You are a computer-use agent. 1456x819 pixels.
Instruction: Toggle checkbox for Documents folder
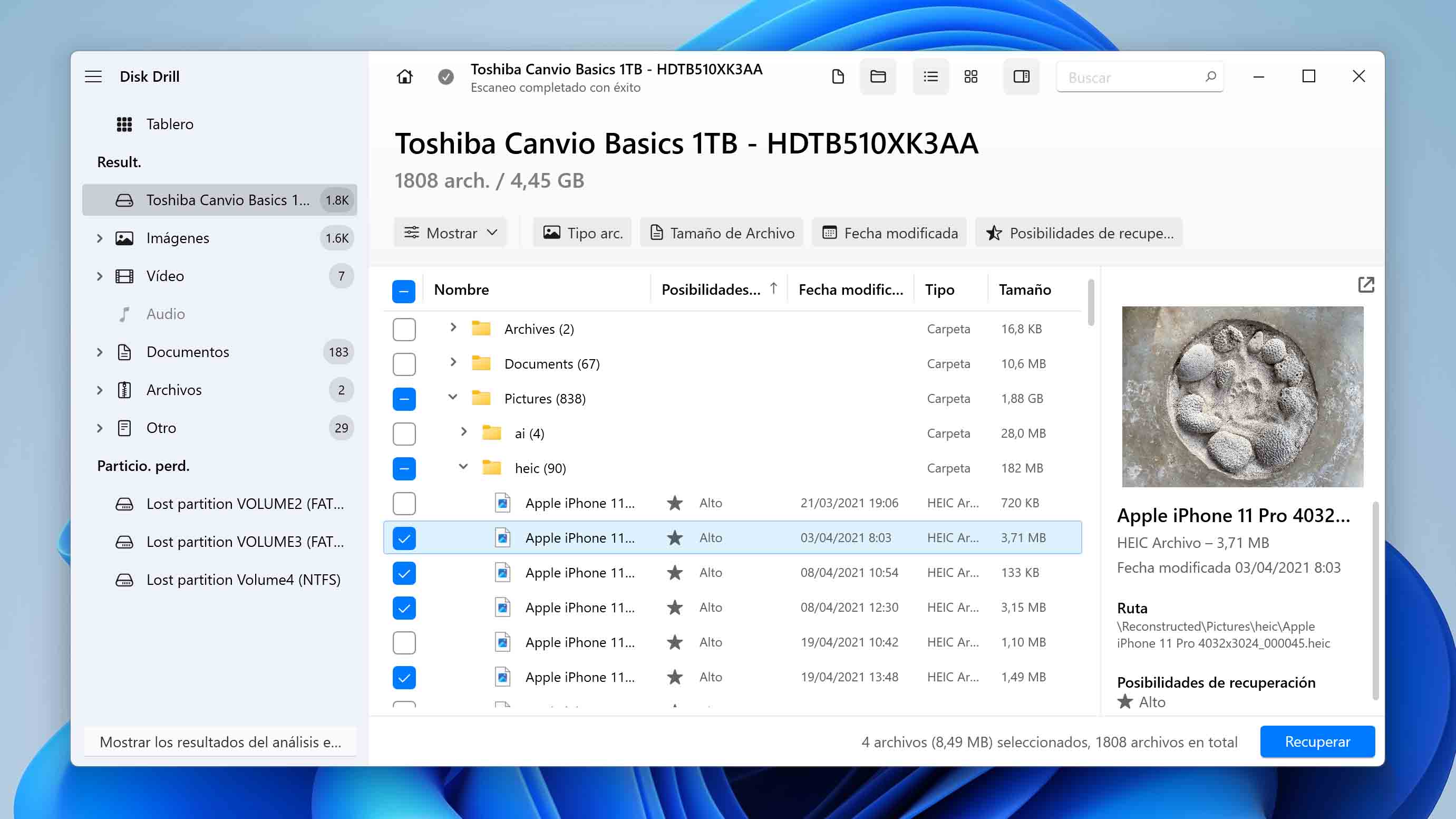(x=404, y=363)
